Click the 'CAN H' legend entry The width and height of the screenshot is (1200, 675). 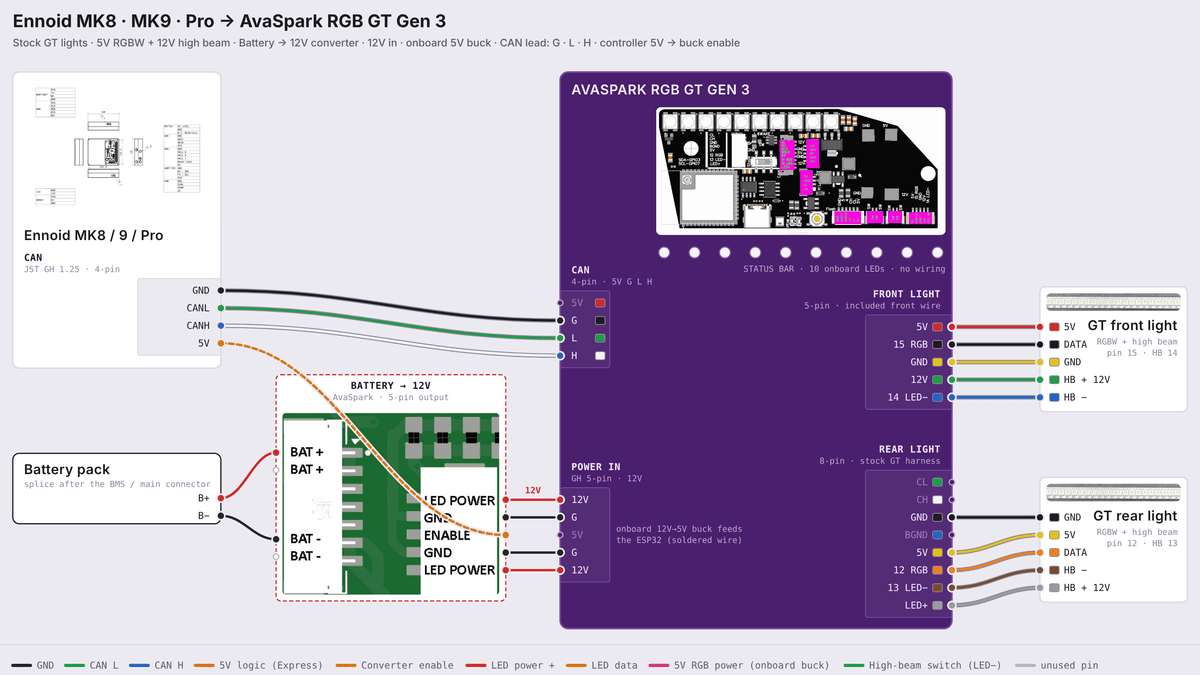pyautogui.click(x=155, y=665)
